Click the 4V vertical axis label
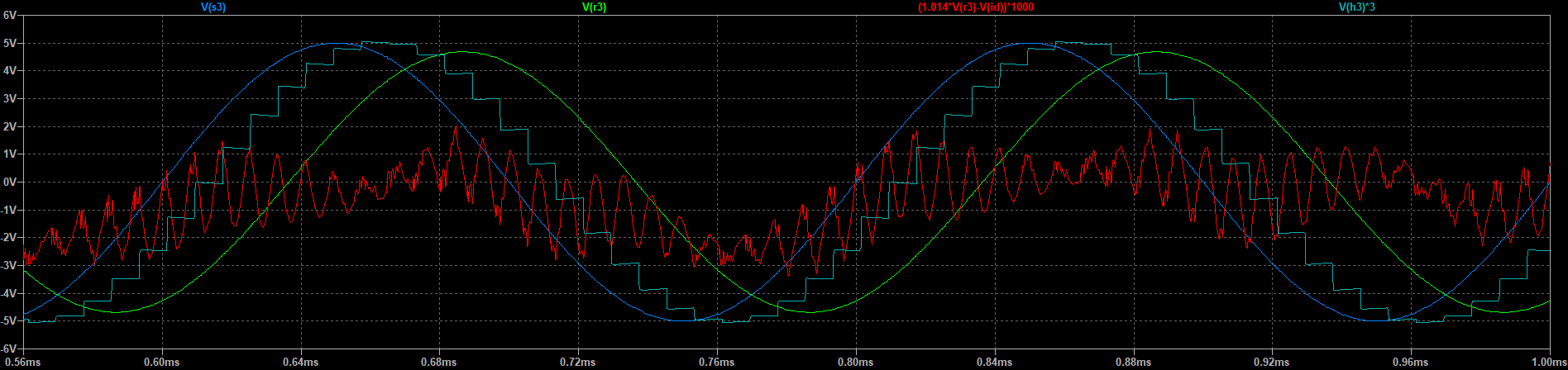 [11, 71]
